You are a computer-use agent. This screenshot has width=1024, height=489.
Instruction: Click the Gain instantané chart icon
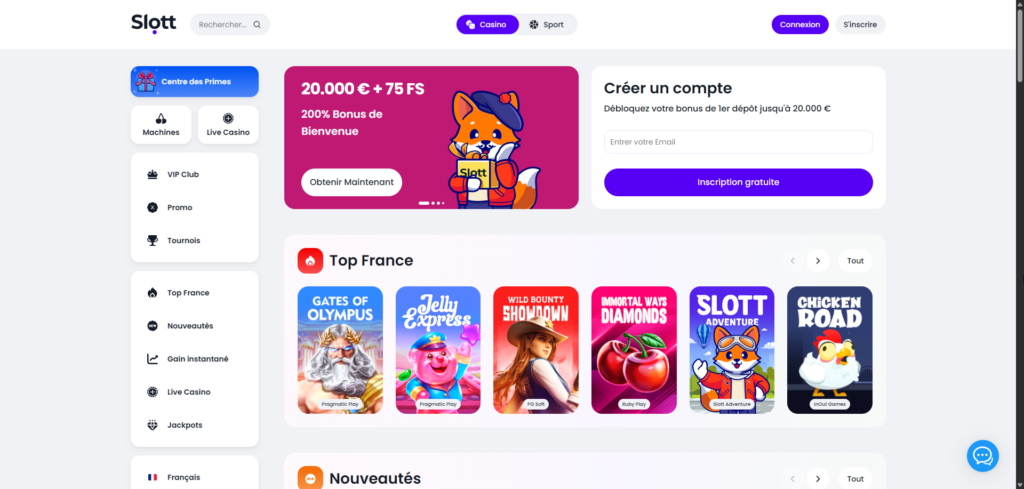click(153, 359)
